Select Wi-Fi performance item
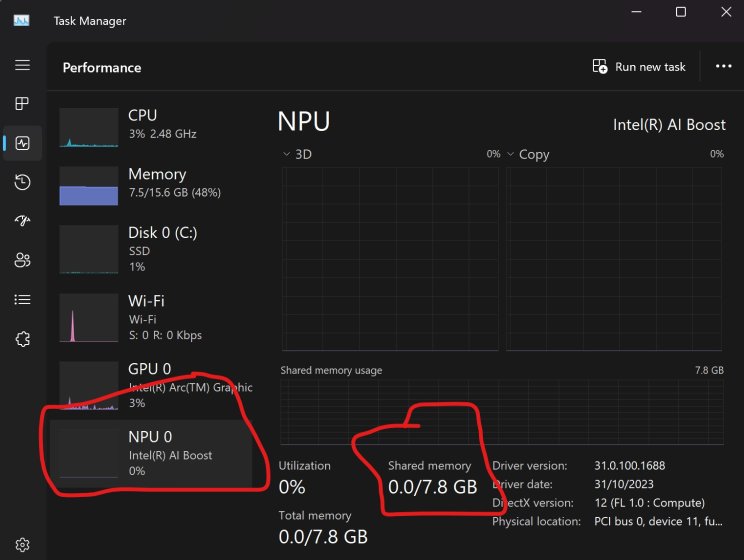 [155, 316]
